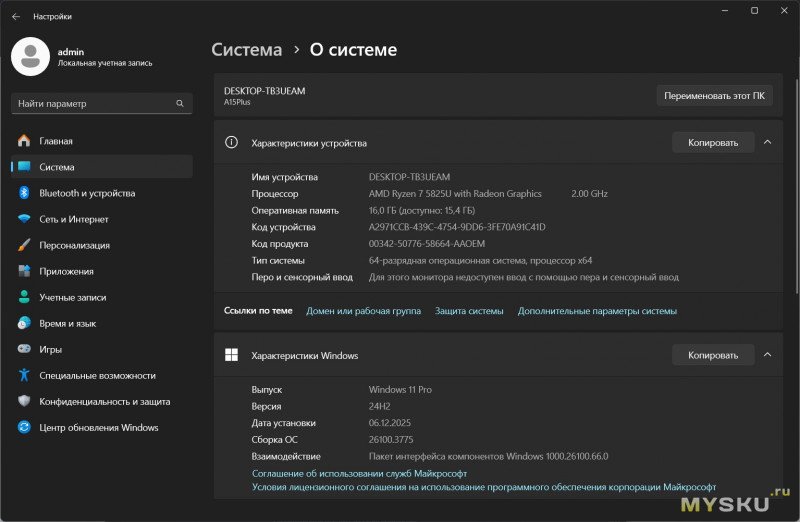
Task: Click the Персонализация brush icon
Action: point(24,245)
